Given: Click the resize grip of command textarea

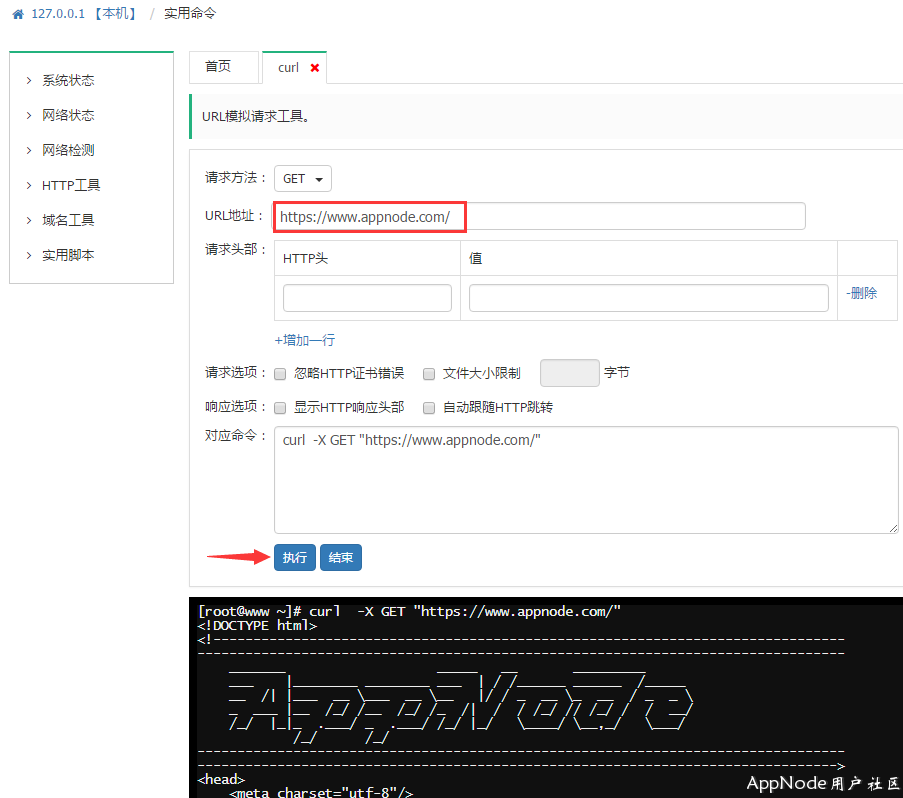Looking at the screenshot, I should (893, 529).
